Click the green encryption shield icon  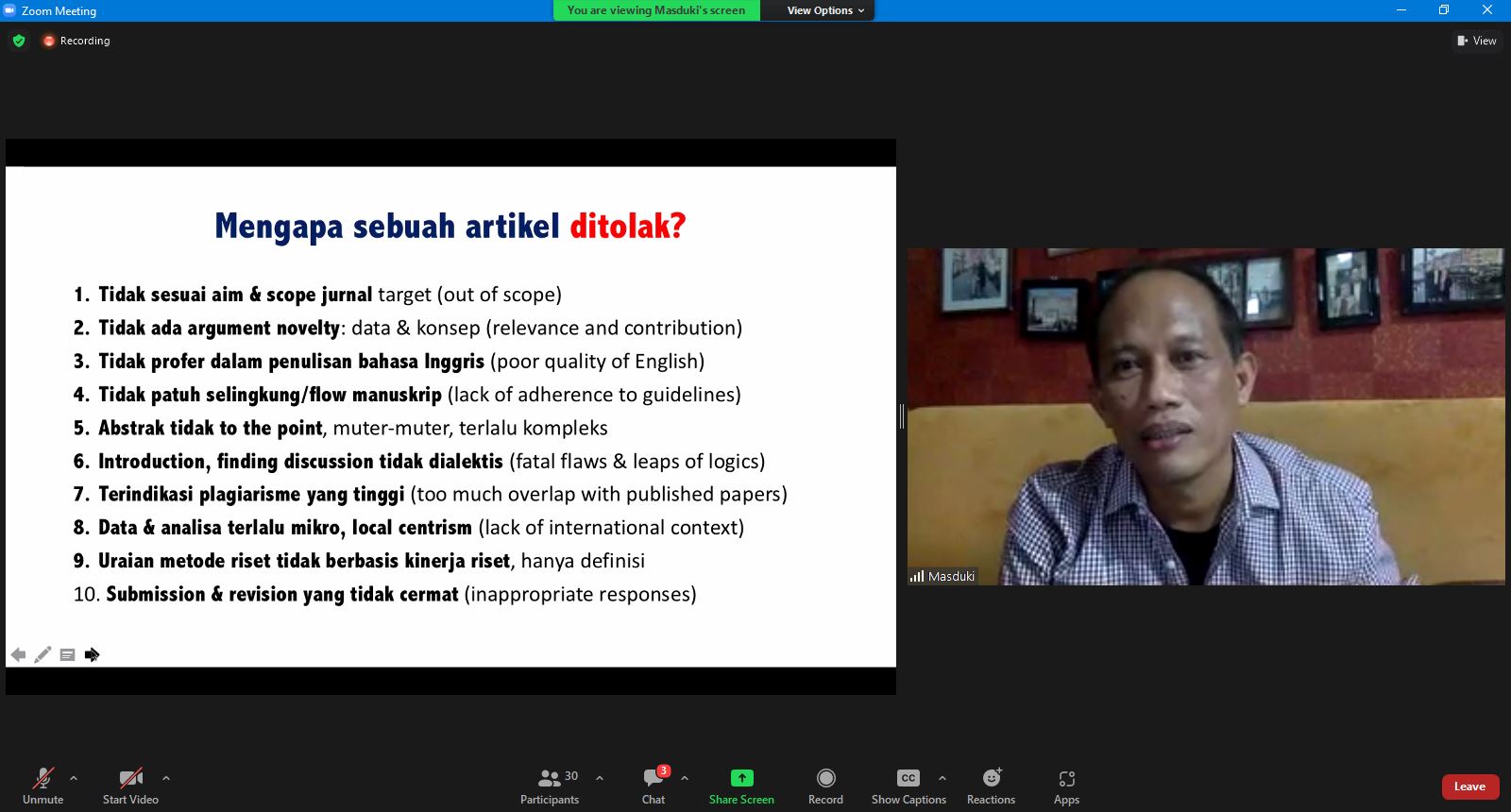click(19, 41)
